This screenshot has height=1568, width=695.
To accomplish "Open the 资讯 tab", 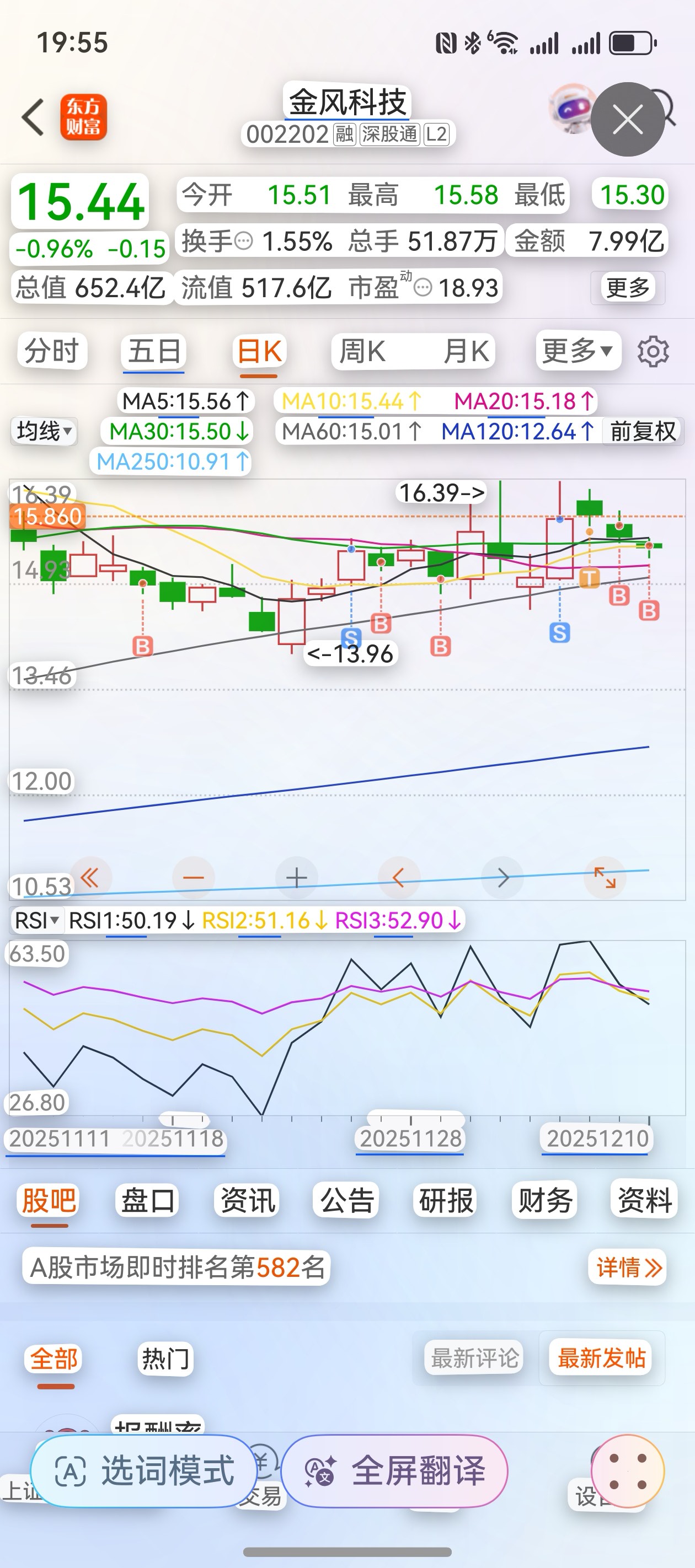I will pyautogui.click(x=248, y=1200).
